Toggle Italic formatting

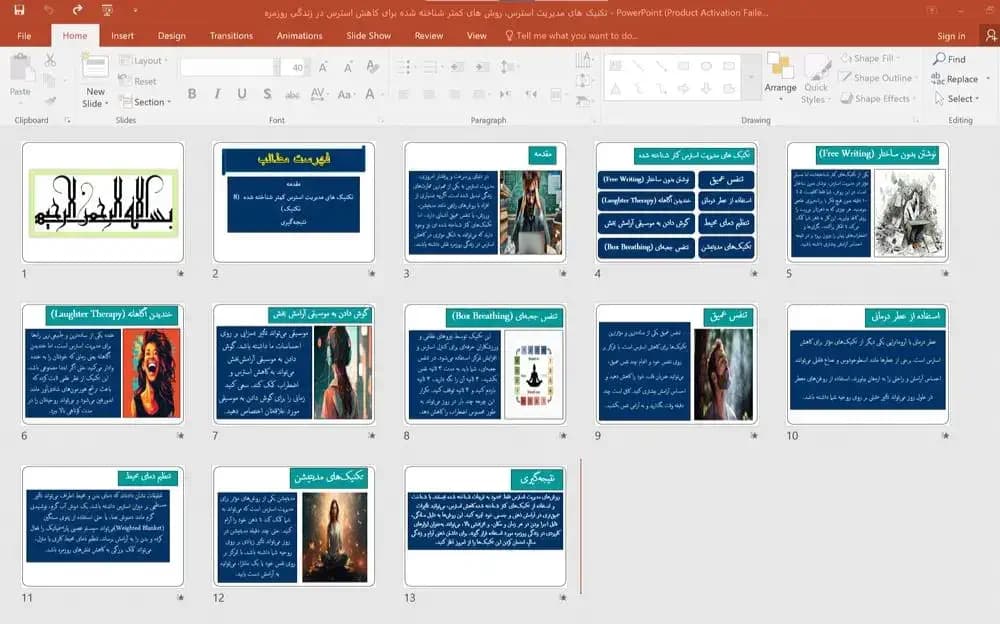pyautogui.click(x=217, y=94)
